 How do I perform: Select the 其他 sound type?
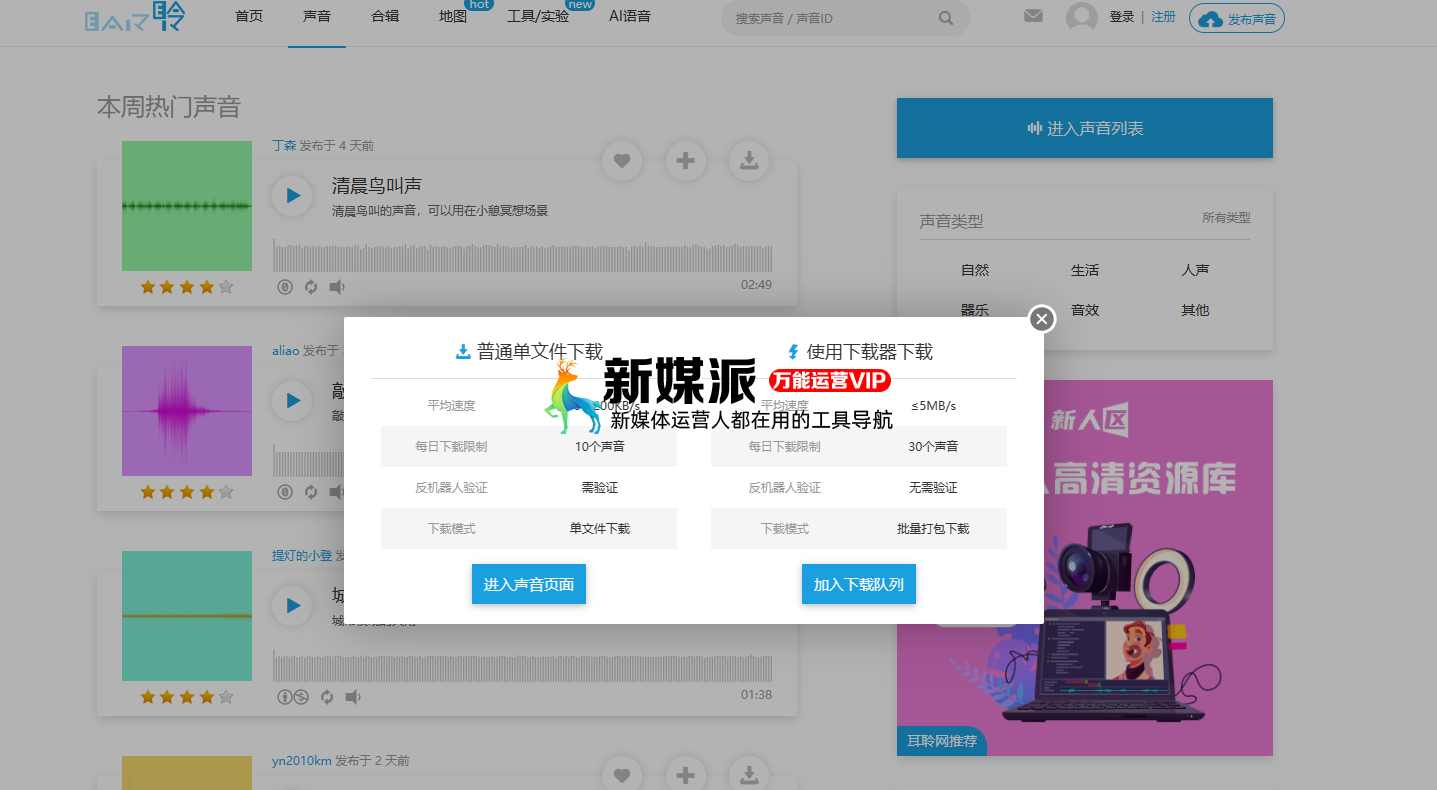pyautogui.click(x=1195, y=310)
